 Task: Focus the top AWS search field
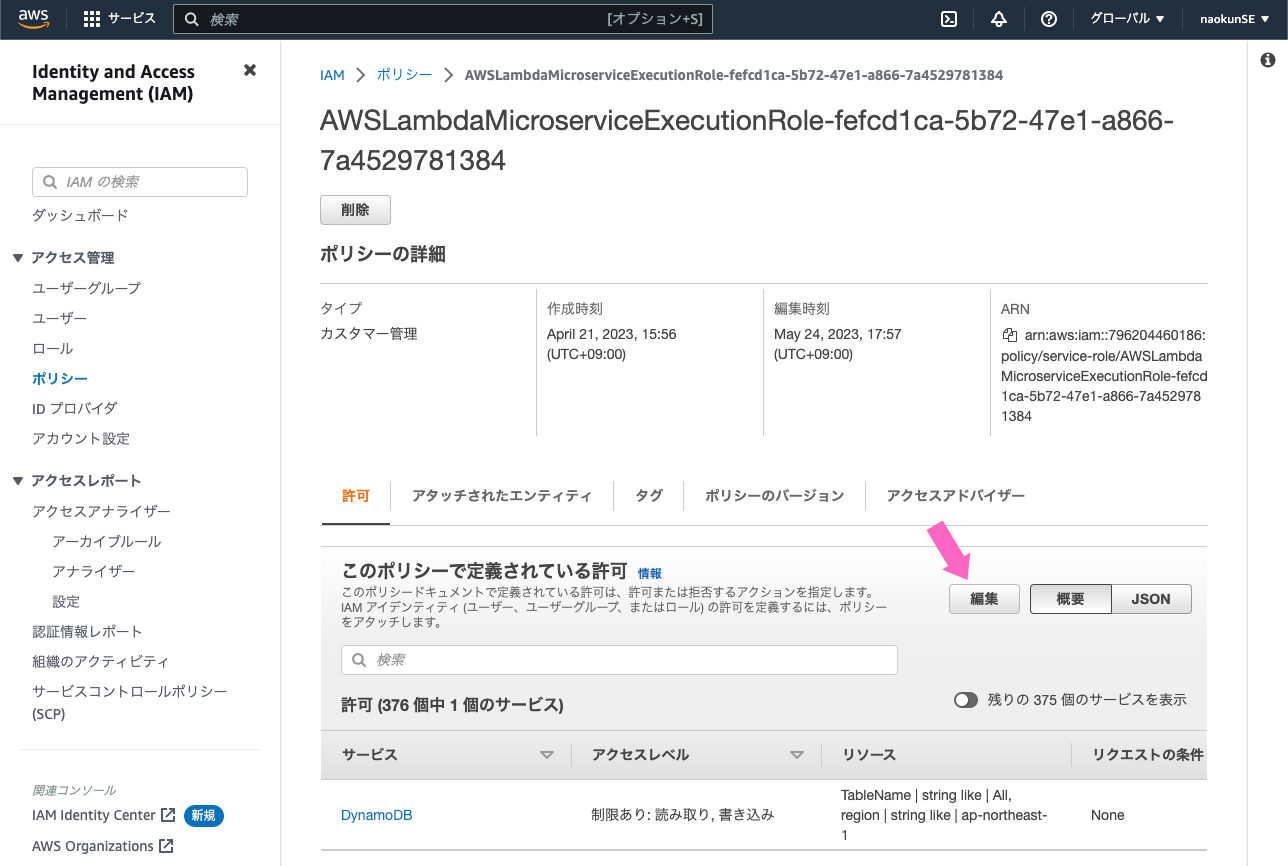pos(443,19)
